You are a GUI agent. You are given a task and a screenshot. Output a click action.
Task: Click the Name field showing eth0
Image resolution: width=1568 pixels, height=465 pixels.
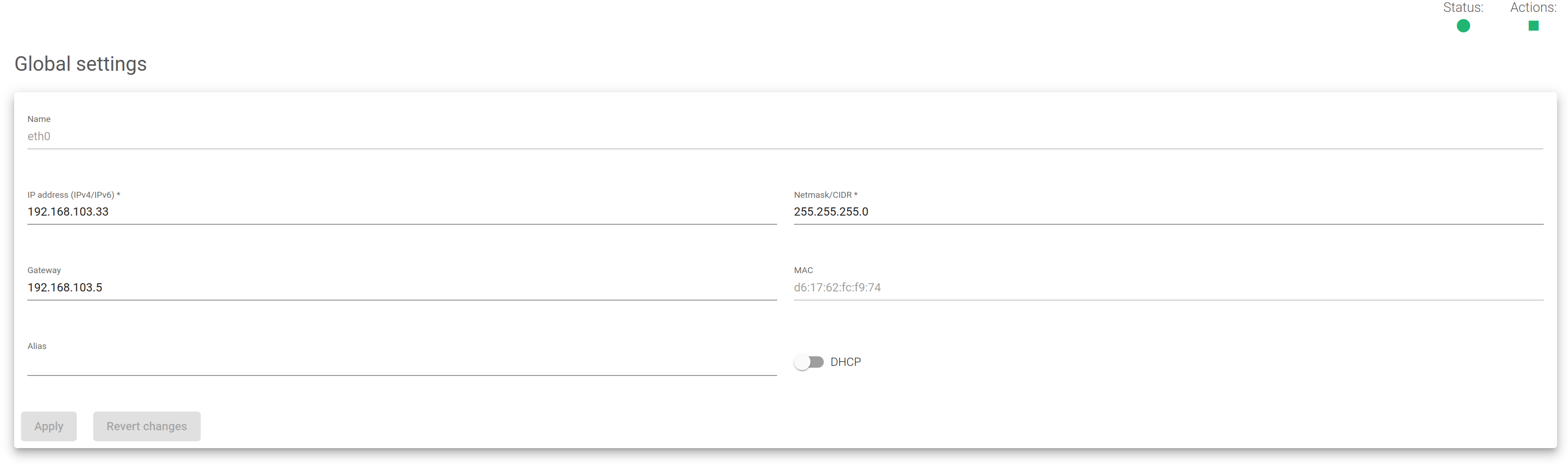point(784,136)
